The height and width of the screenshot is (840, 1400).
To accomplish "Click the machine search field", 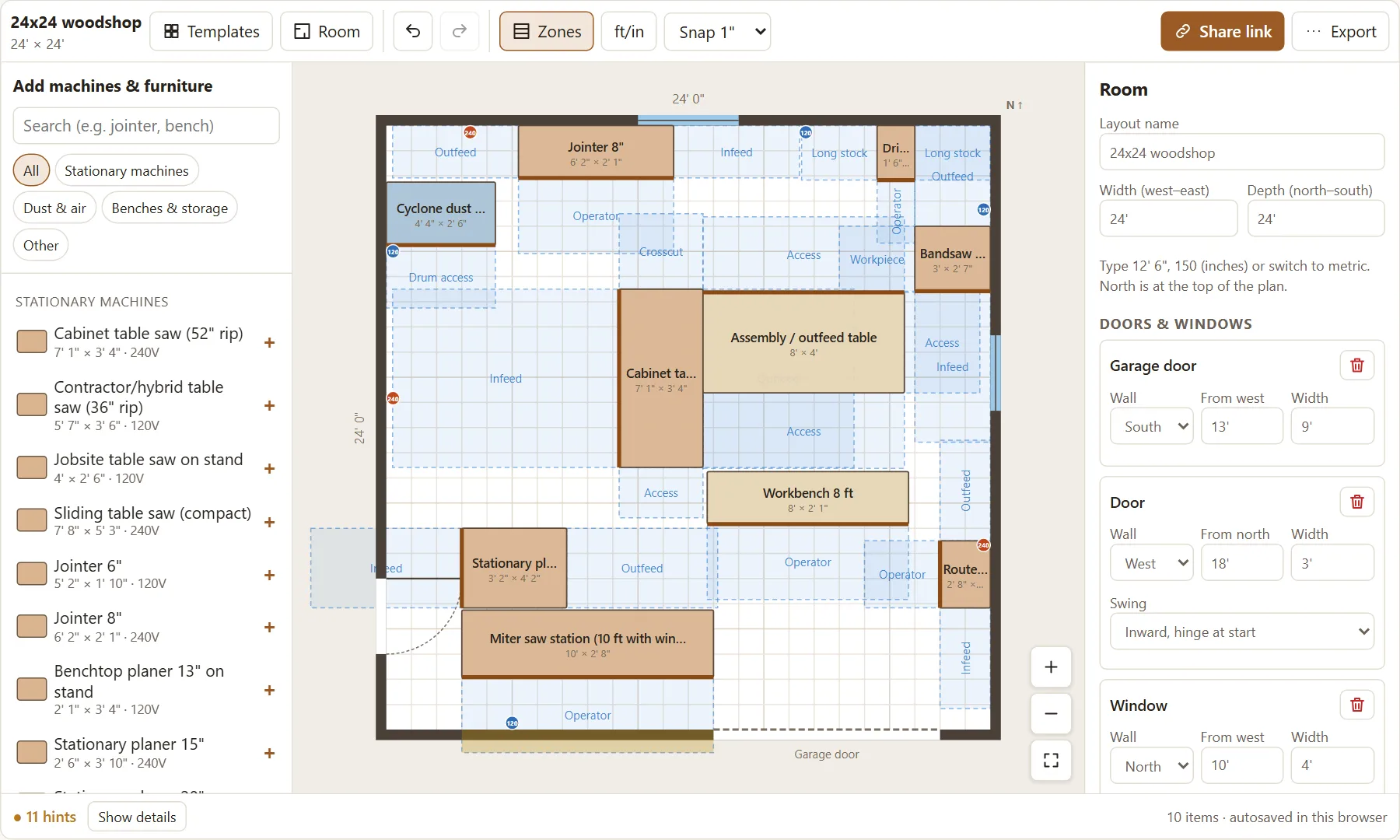I will (x=146, y=125).
